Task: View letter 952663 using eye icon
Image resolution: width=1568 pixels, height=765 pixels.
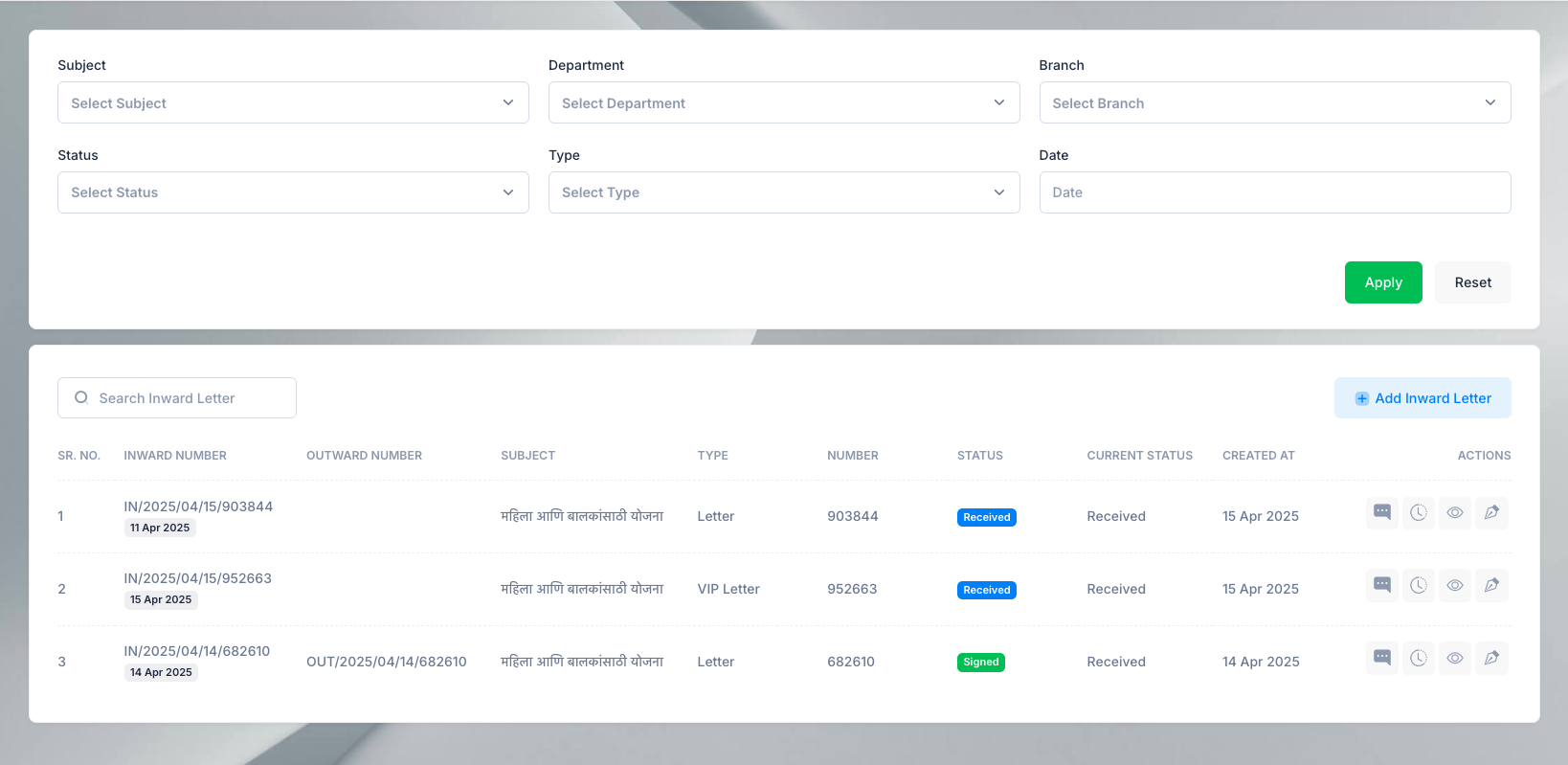Action: pyautogui.click(x=1454, y=585)
